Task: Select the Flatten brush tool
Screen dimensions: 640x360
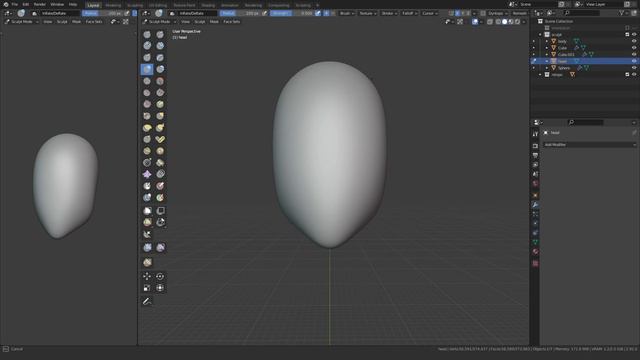Action: 147,93
